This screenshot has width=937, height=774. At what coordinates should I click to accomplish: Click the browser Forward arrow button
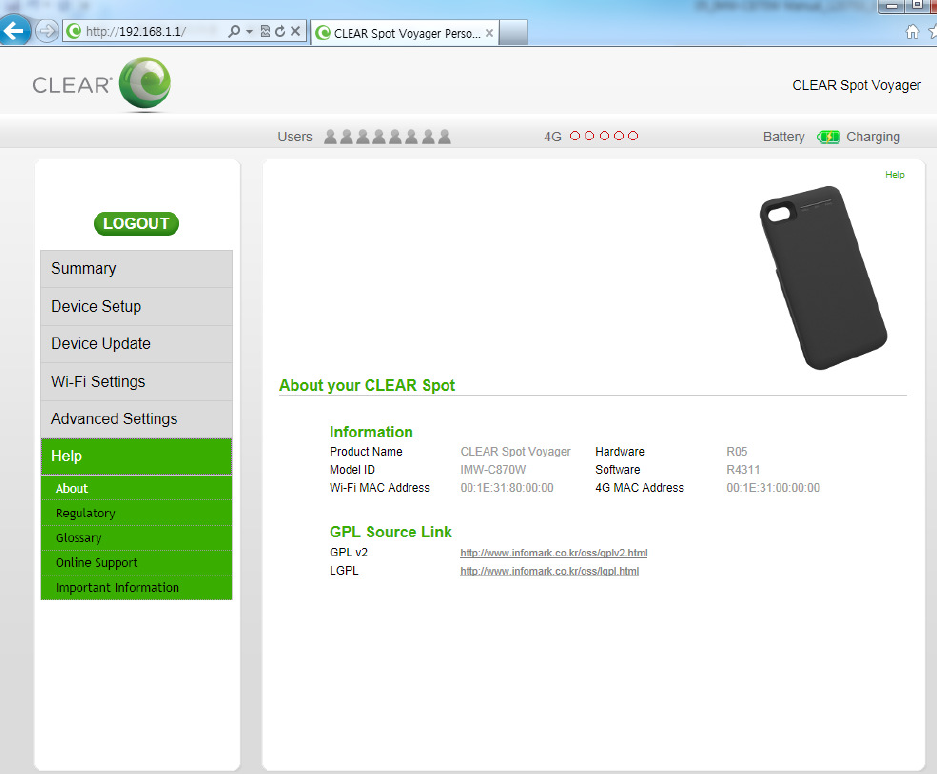click(x=47, y=31)
